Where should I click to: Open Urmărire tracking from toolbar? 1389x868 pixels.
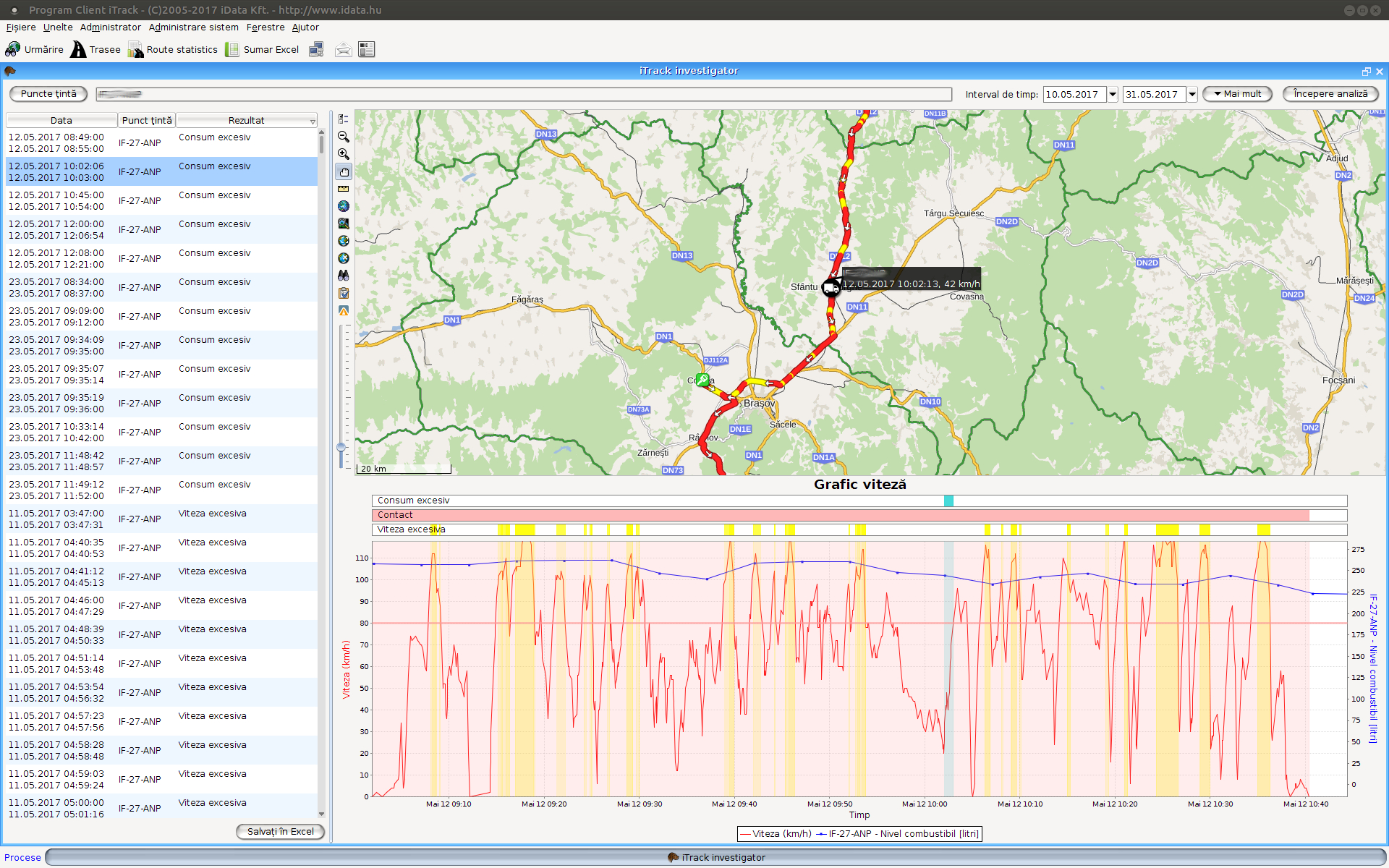click(x=35, y=49)
